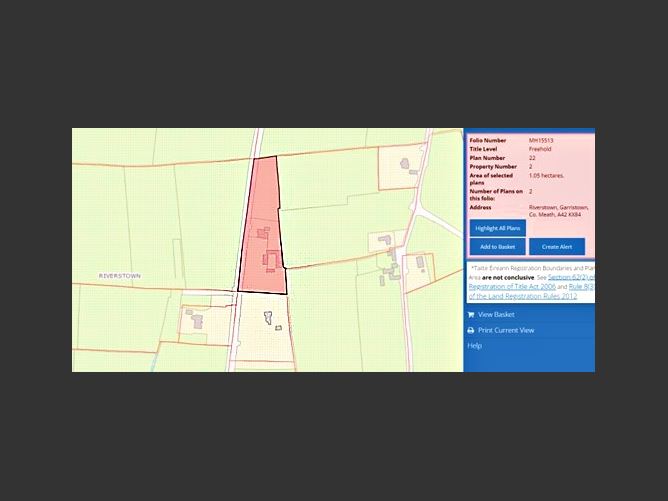Click the Freehold title level value

[540, 149]
